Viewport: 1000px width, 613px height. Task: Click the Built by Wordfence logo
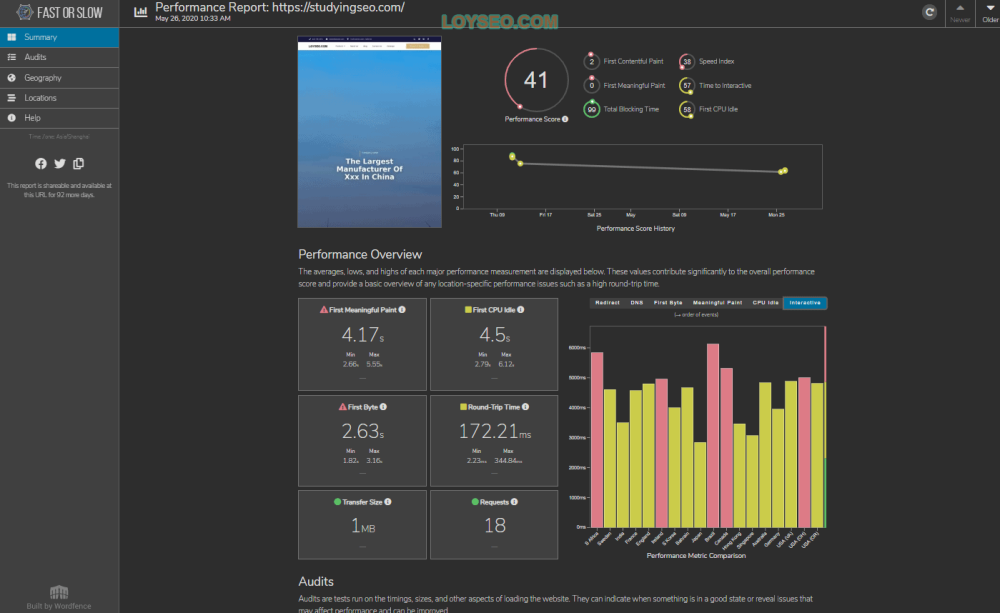[x=59, y=593]
